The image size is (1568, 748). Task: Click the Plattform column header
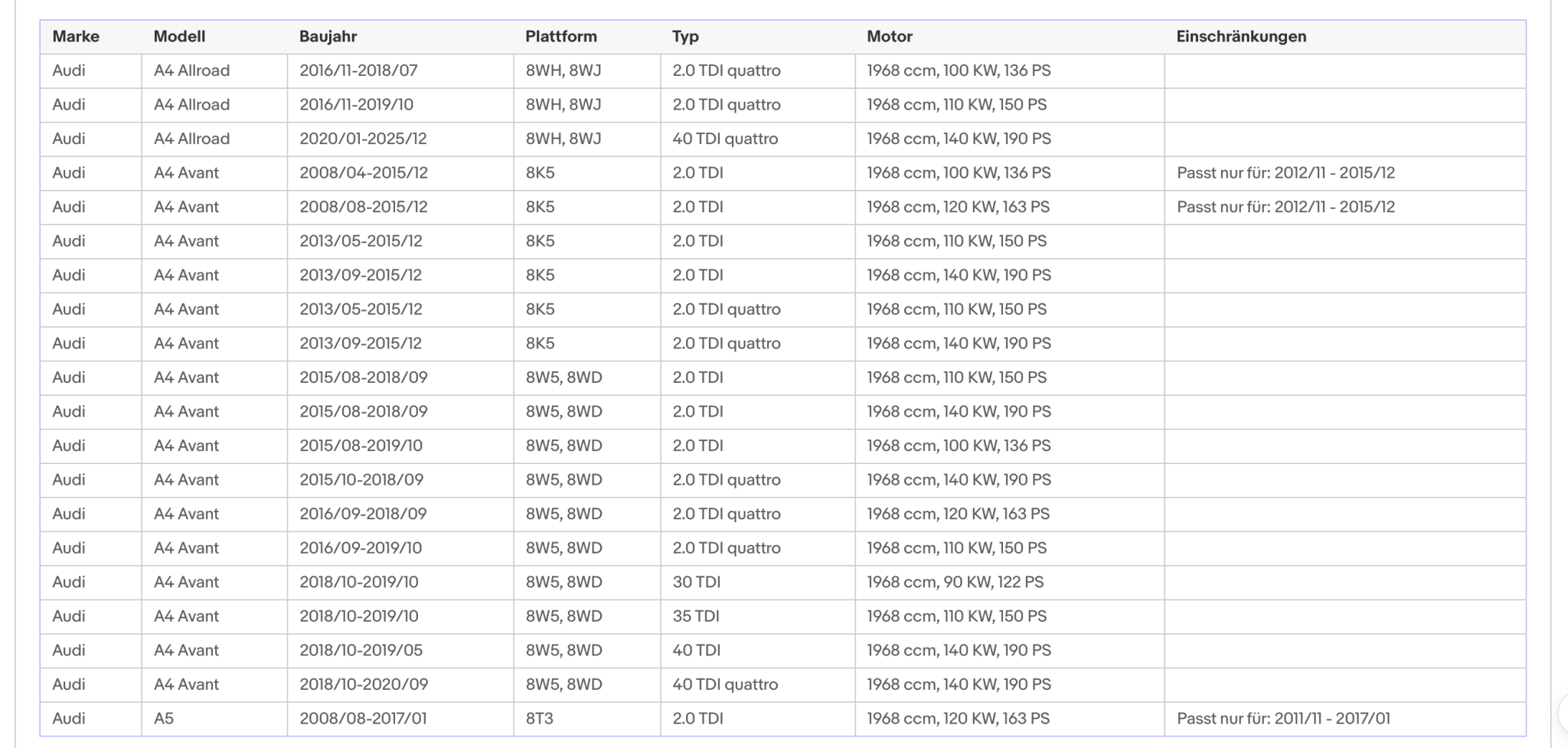click(x=560, y=37)
